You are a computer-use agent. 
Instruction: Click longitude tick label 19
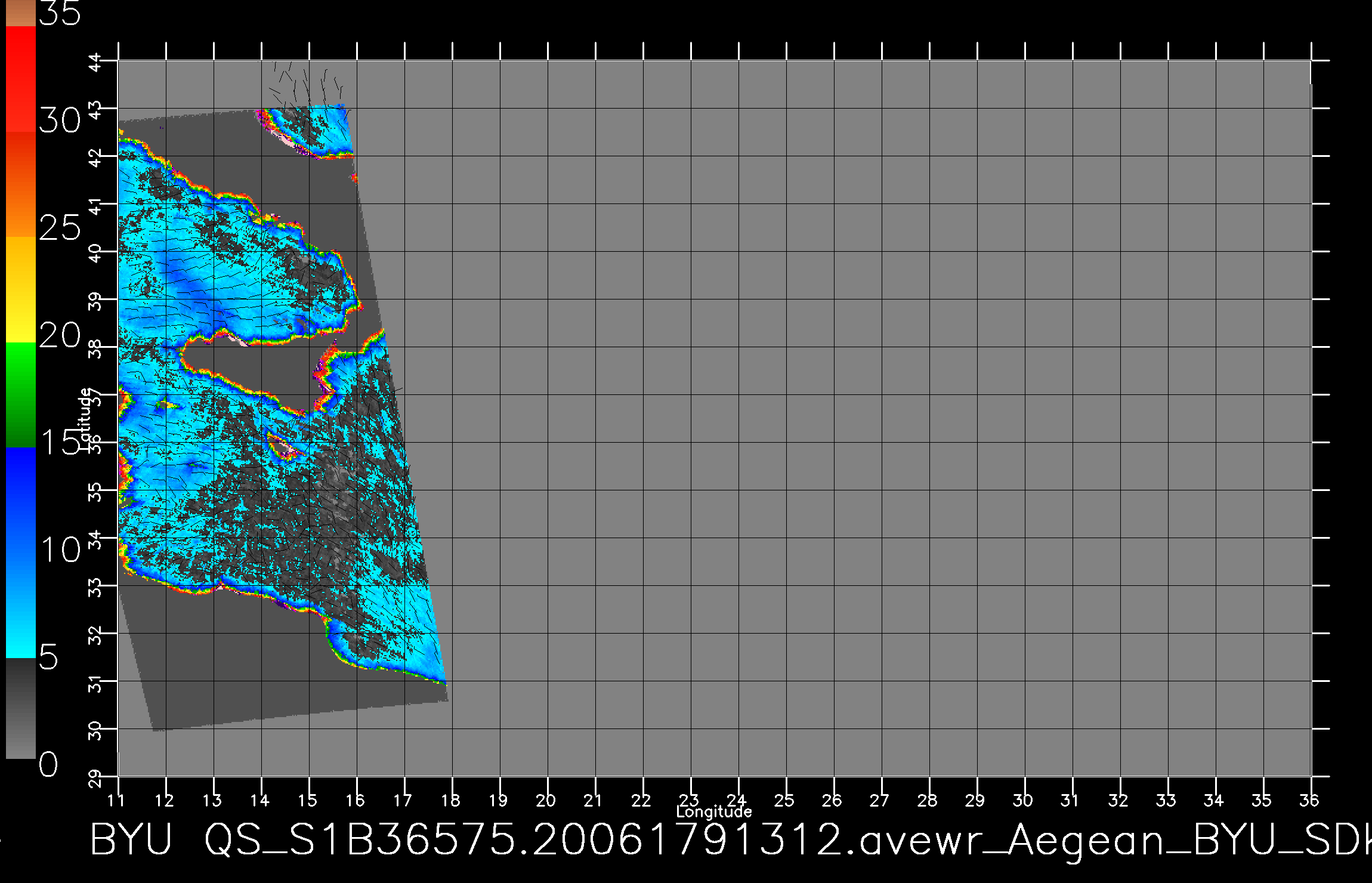[498, 800]
